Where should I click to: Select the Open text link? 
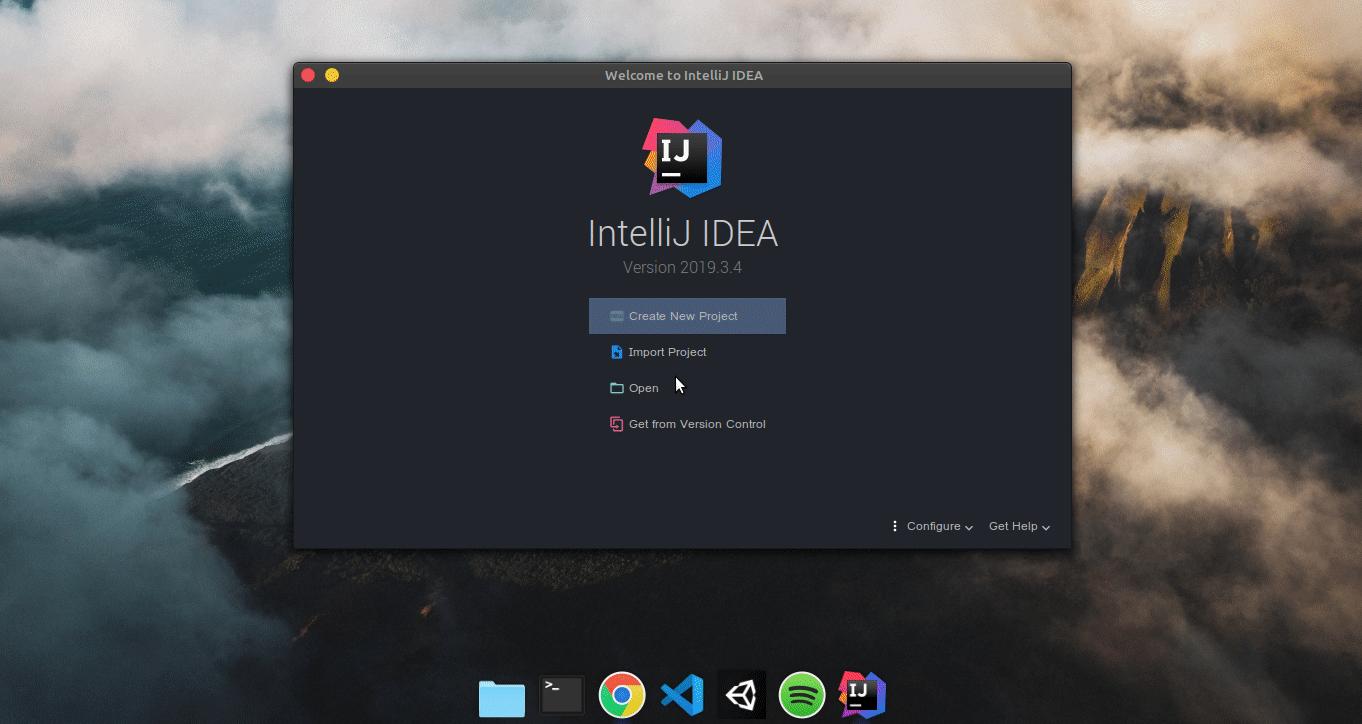[x=644, y=388]
